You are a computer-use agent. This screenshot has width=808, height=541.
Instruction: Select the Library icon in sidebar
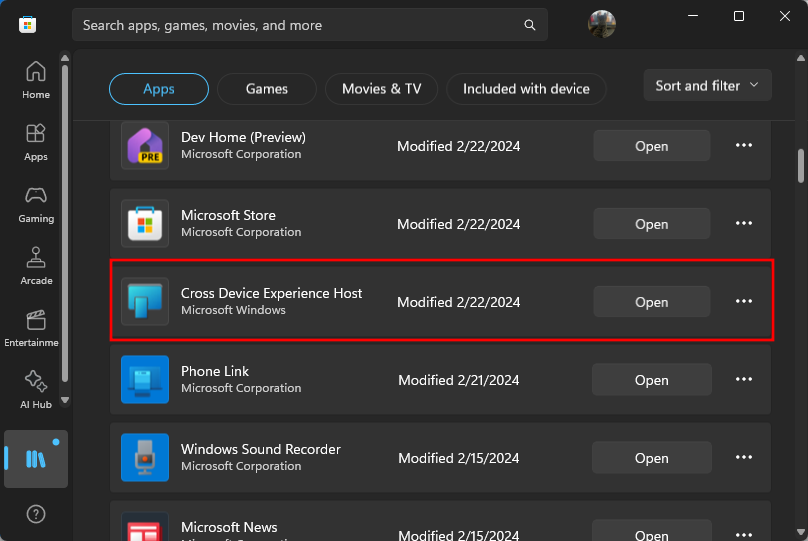36,459
